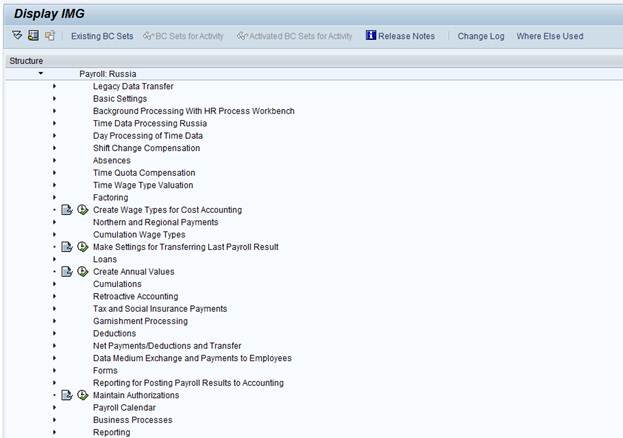Click the third toolbar icon before Existing BC Sets

click(49, 35)
